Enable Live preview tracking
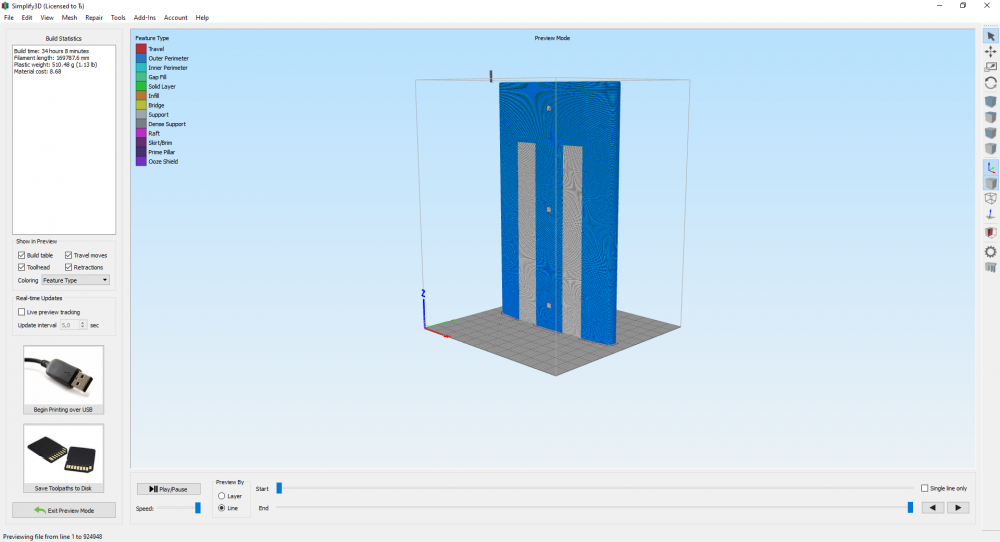Viewport: 1000px width, 542px height. [22, 312]
